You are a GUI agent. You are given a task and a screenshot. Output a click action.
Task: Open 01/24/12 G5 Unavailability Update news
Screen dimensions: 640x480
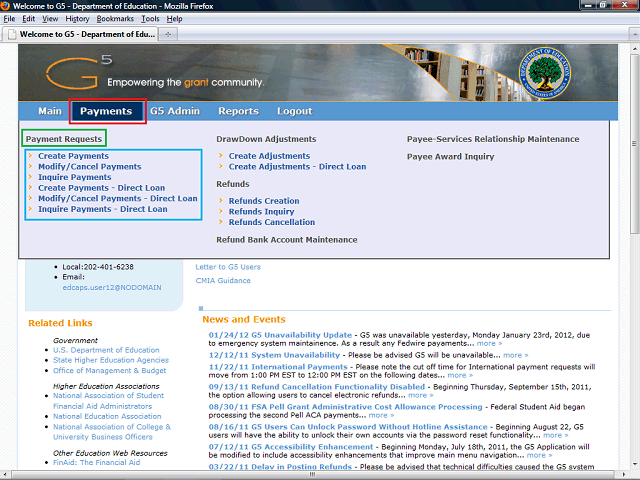[x=280, y=335]
